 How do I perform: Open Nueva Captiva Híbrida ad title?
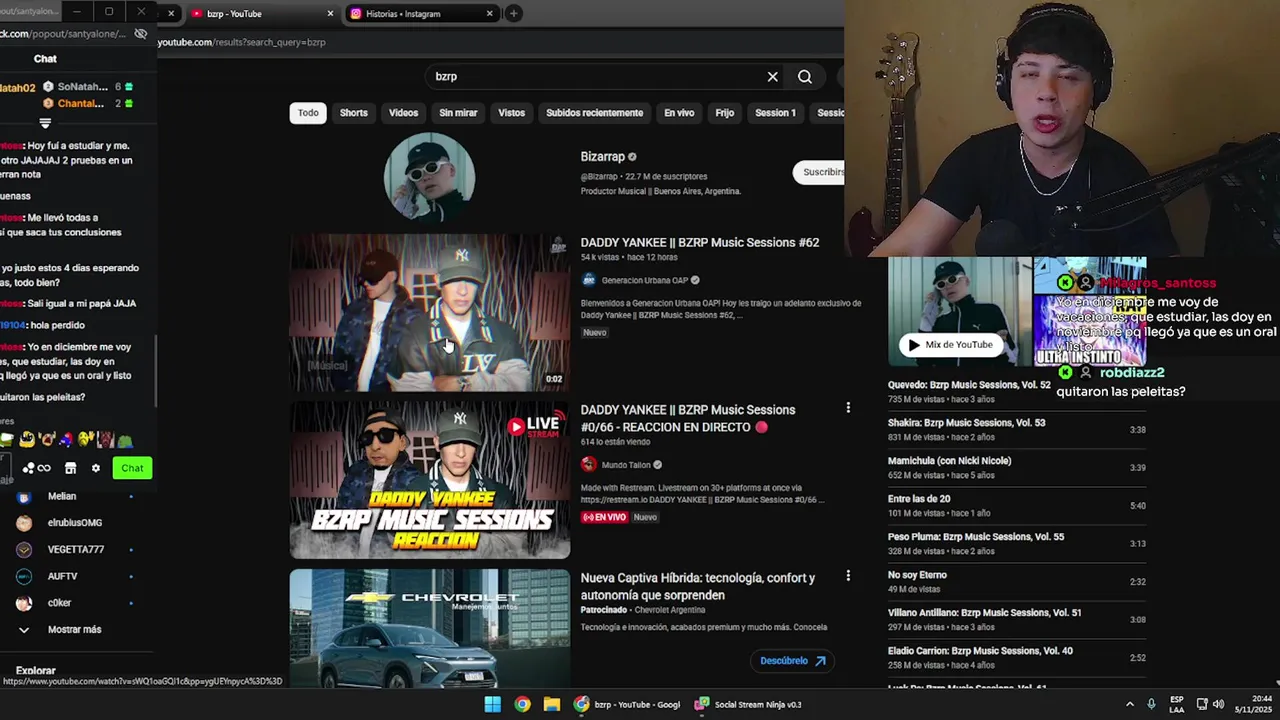coord(698,586)
